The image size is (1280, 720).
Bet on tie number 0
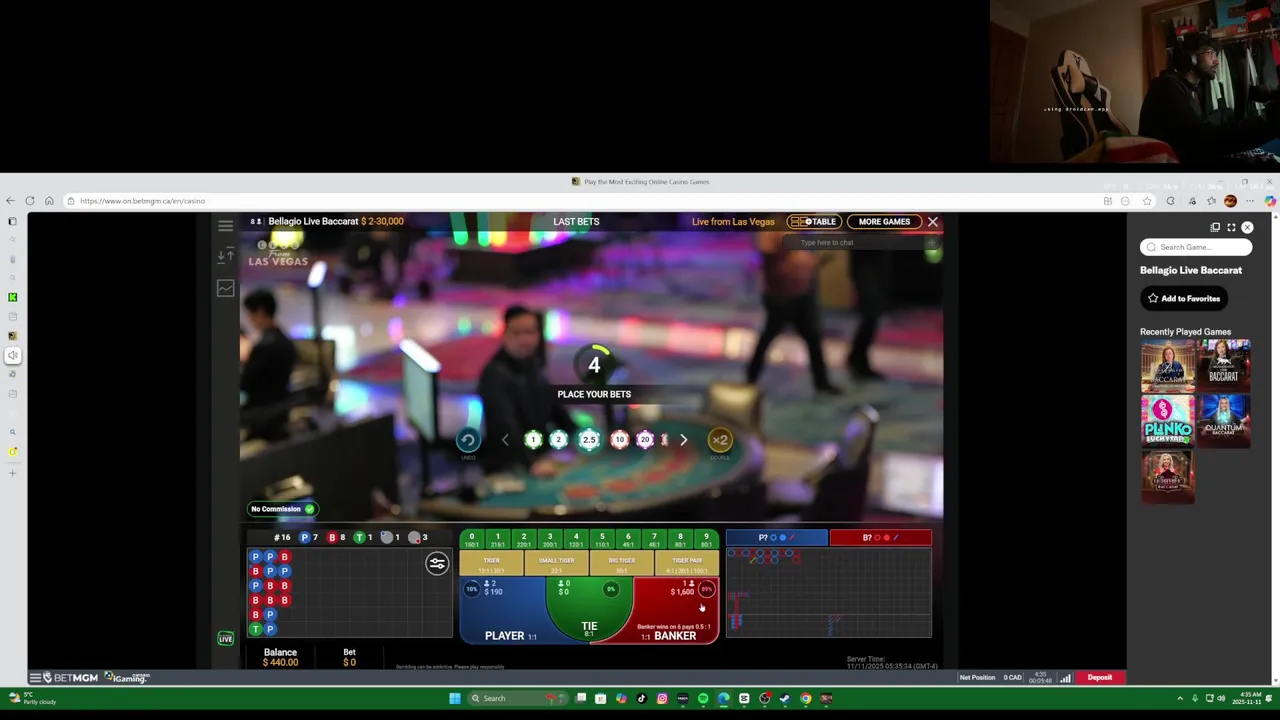coord(472,540)
